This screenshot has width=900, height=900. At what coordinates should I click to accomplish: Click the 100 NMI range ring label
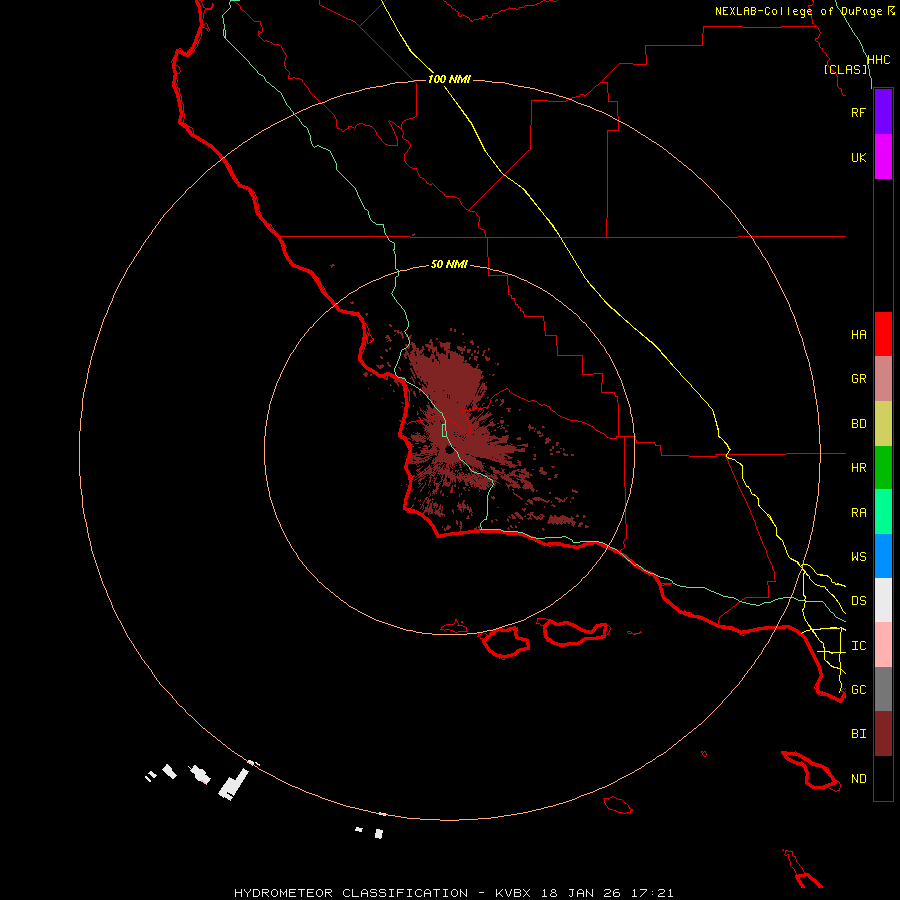pos(449,79)
